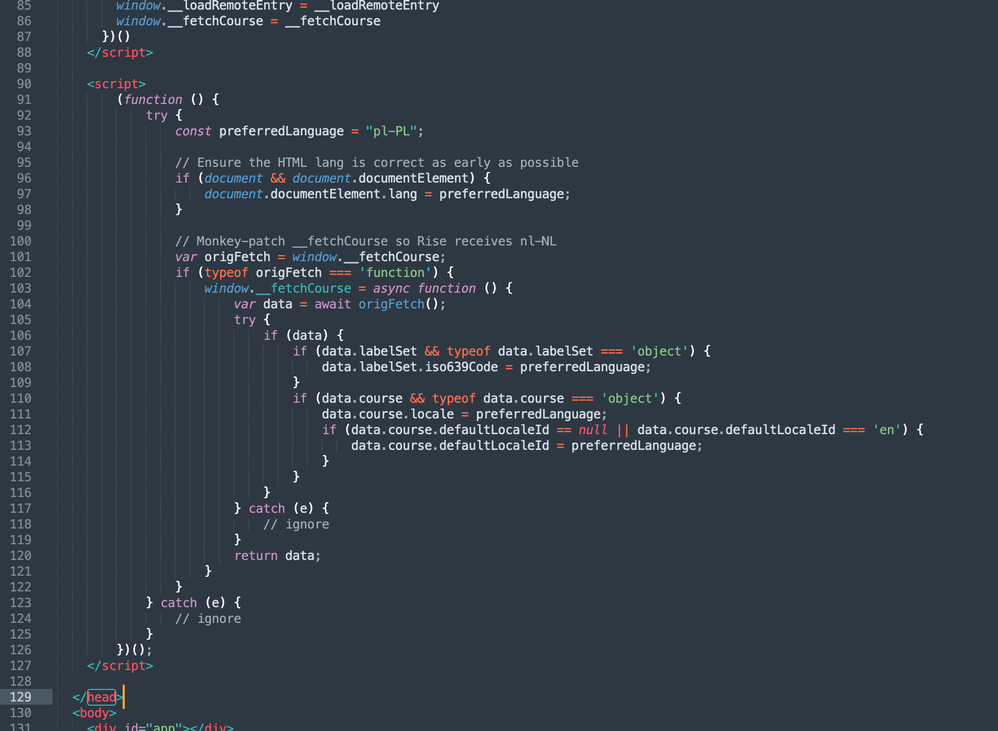Click "document.documentElement.lang" on line 97
The height and width of the screenshot is (731, 998).
pos(311,194)
